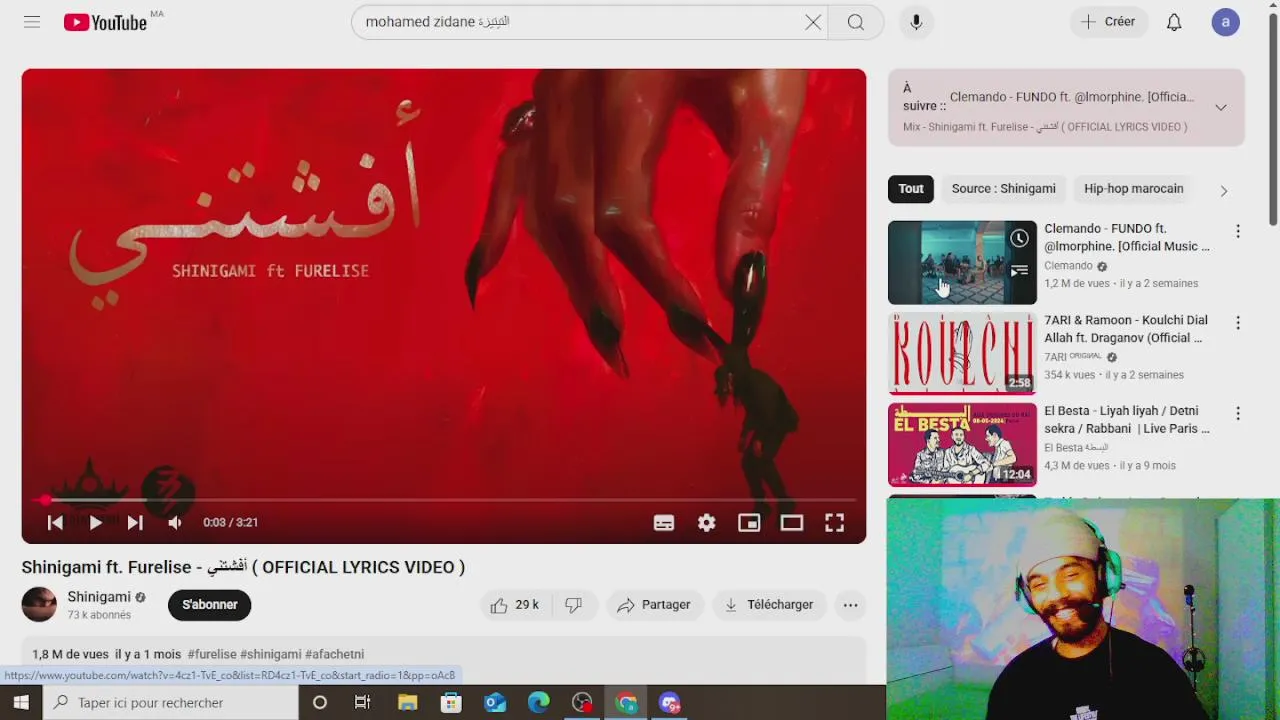Open Outlook from taskbar
This screenshot has height=720, width=1280.
(495, 703)
